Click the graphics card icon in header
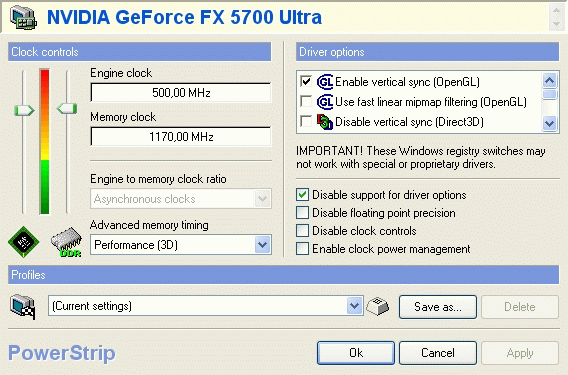Viewport: 568px width, 375px height. pyautogui.click(x=24, y=18)
